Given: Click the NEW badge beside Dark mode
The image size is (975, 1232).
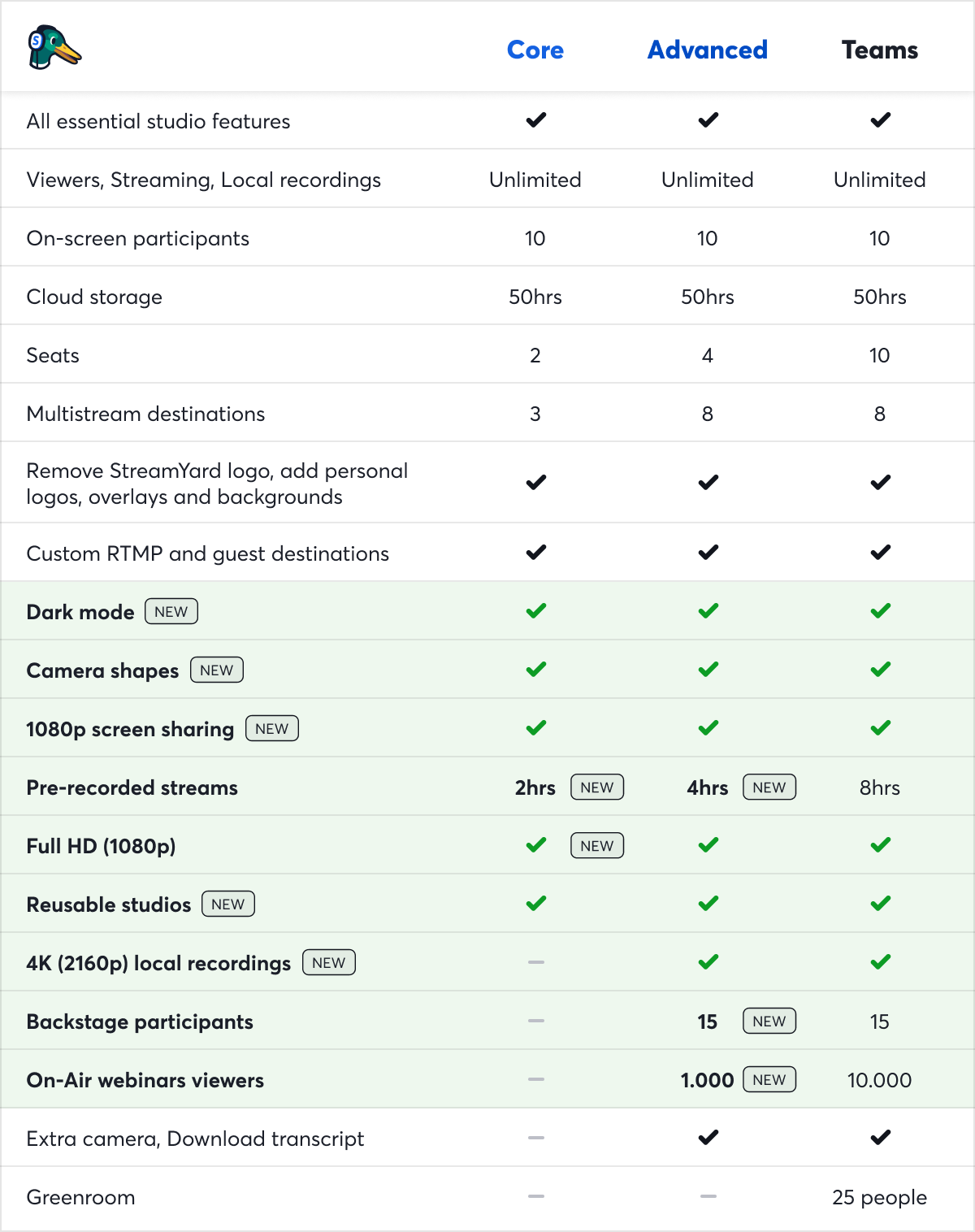Looking at the screenshot, I should pyautogui.click(x=171, y=612).
